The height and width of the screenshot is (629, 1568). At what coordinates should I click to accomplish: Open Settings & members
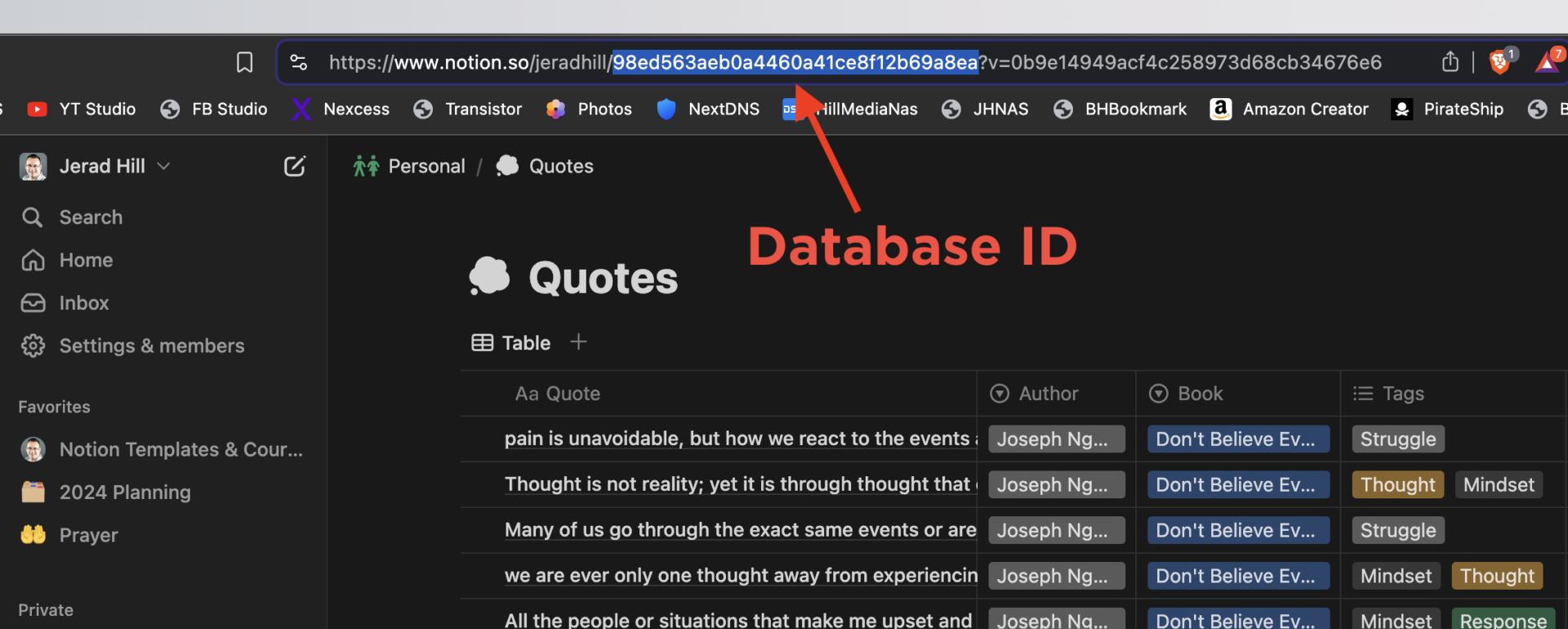pos(152,346)
